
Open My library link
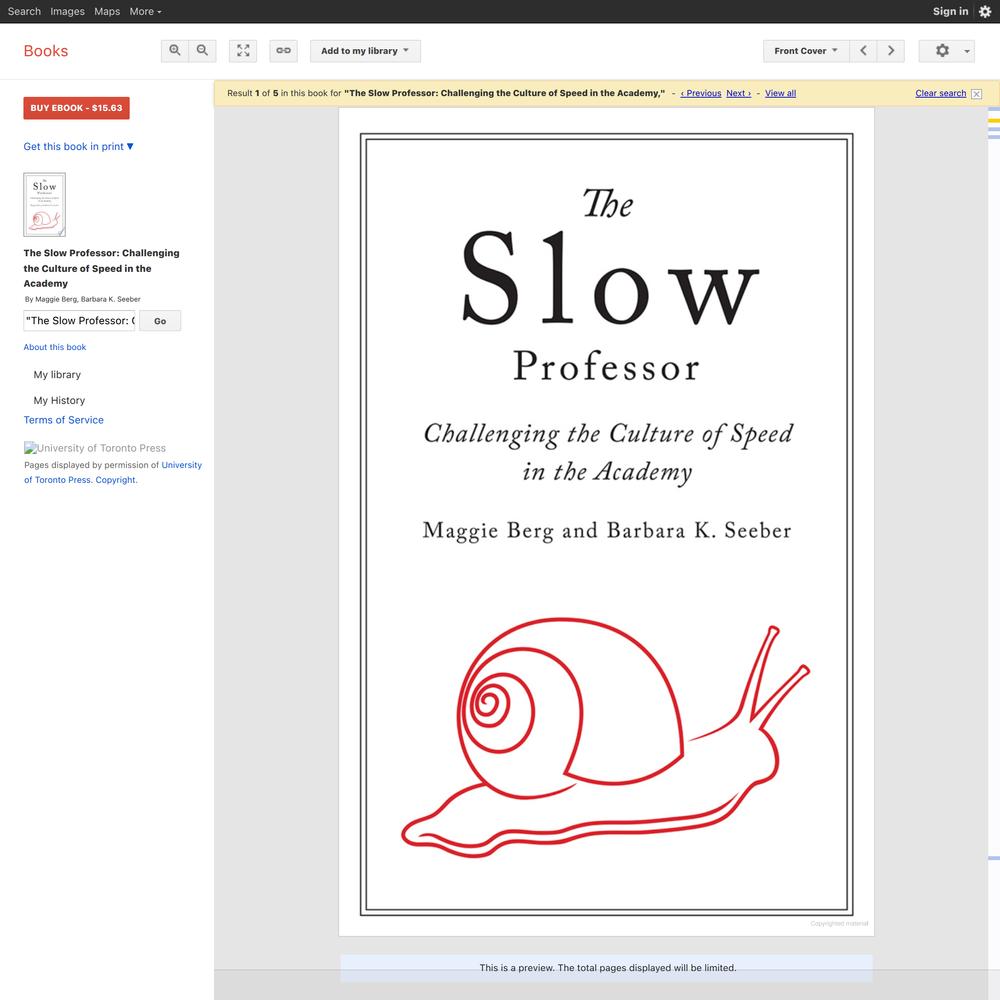click(x=57, y=375)
